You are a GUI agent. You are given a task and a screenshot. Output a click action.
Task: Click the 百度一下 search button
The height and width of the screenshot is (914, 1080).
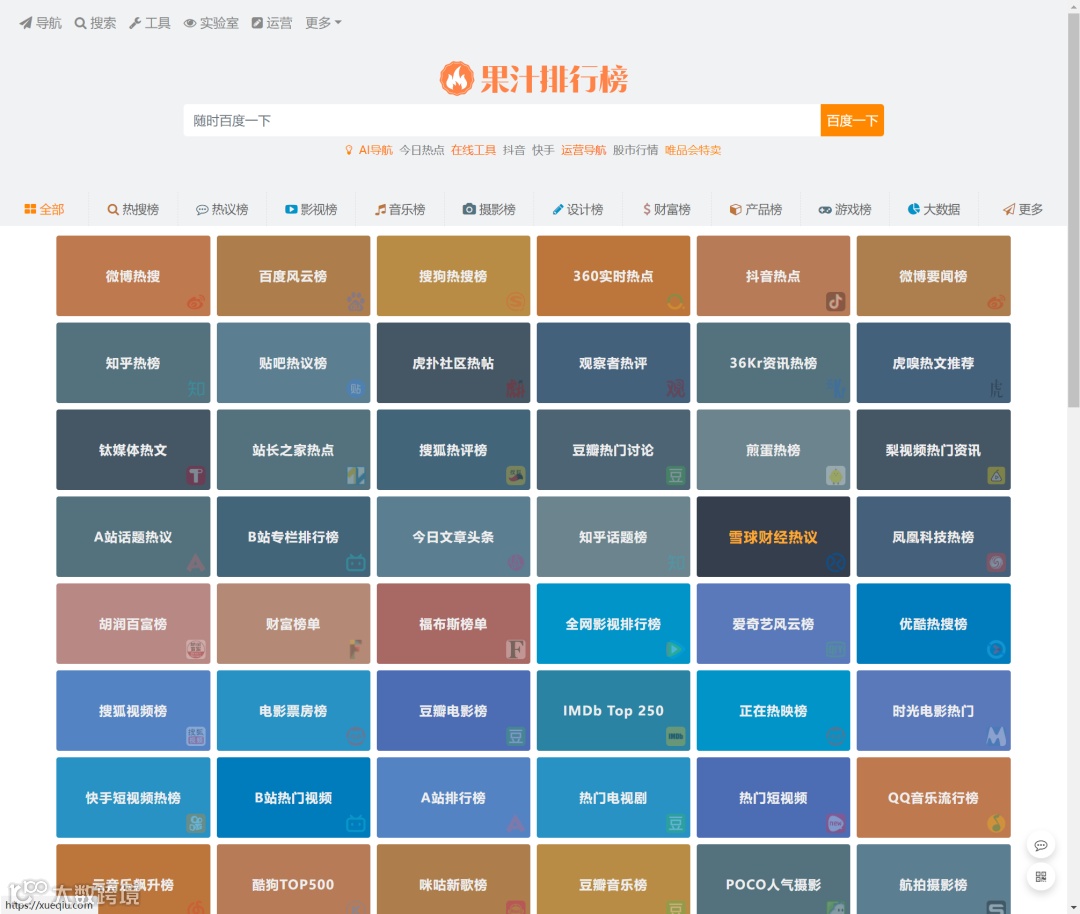(852, 121)
